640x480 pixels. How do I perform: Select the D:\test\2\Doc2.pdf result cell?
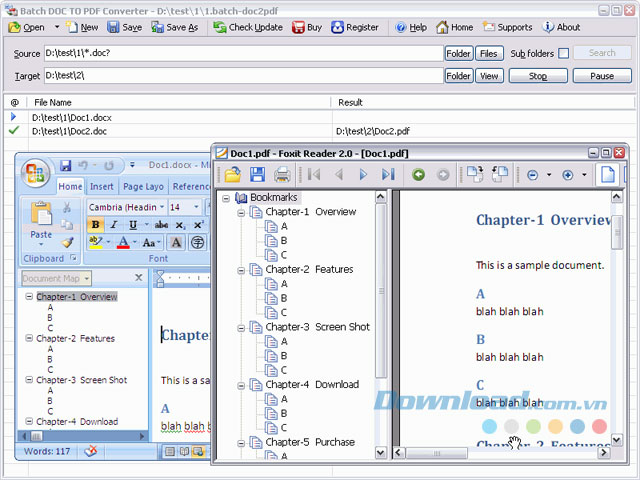pos(373,131)
